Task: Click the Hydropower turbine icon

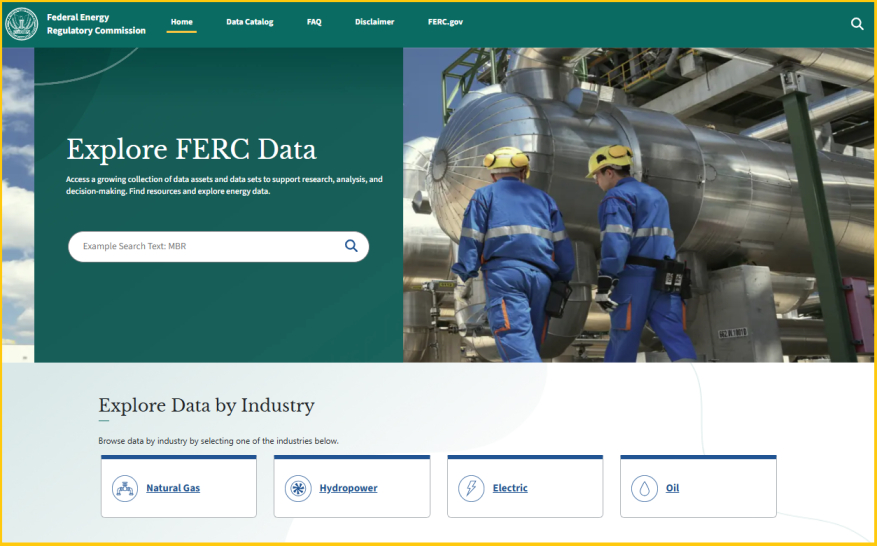Action: [298, 488]
